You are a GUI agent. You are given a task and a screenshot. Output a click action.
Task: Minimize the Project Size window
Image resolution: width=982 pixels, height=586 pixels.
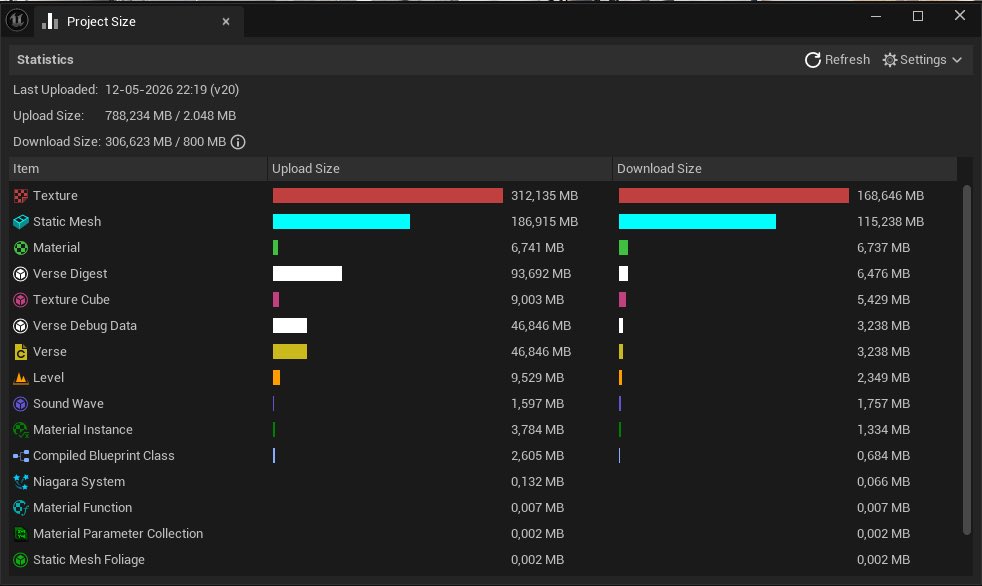click(x=876, y=16)
